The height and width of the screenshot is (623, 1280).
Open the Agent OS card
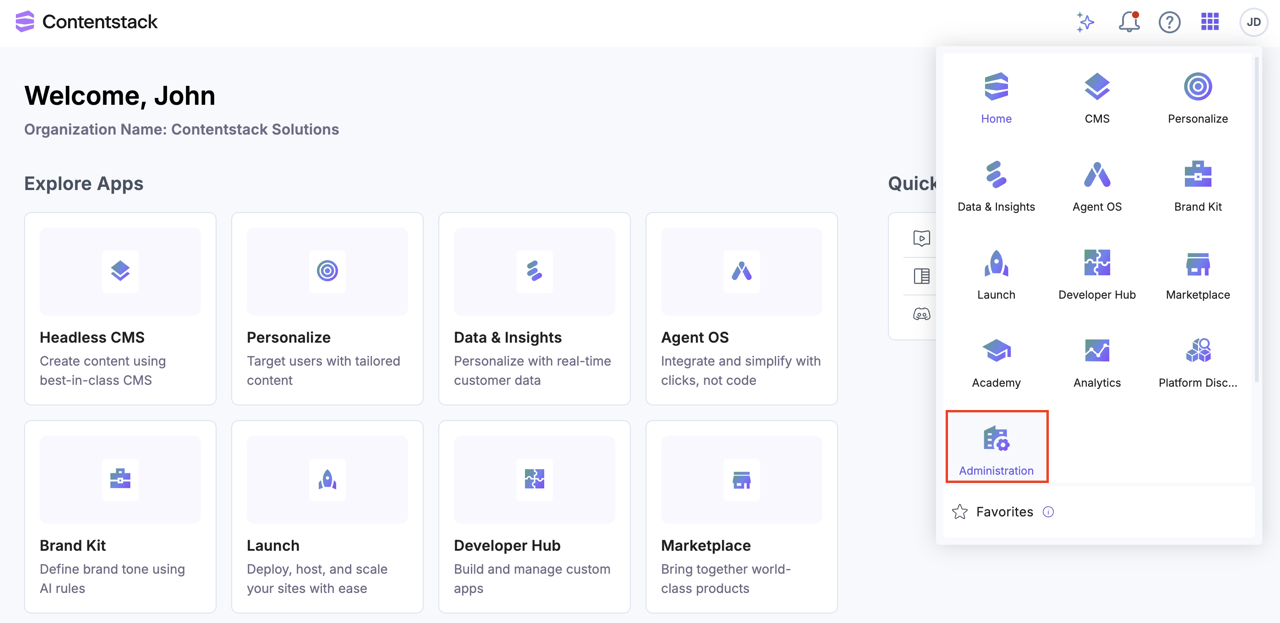pos(741,308)
